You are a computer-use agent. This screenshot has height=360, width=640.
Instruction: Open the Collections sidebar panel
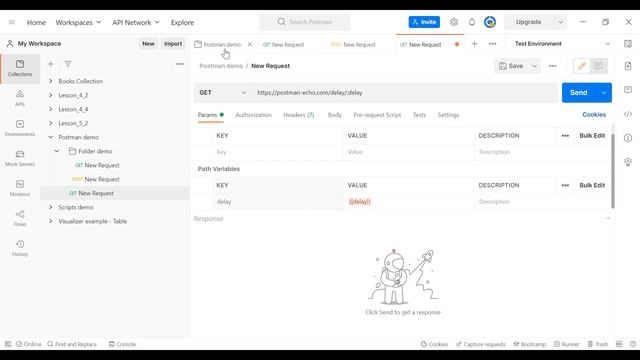coord(20,68)
